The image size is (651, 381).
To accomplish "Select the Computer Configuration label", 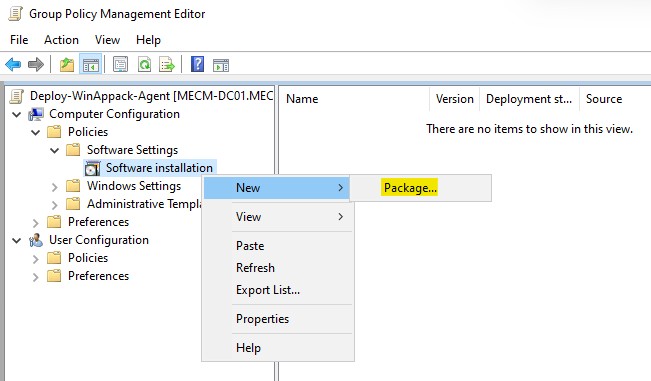I will tap(114, 114).
